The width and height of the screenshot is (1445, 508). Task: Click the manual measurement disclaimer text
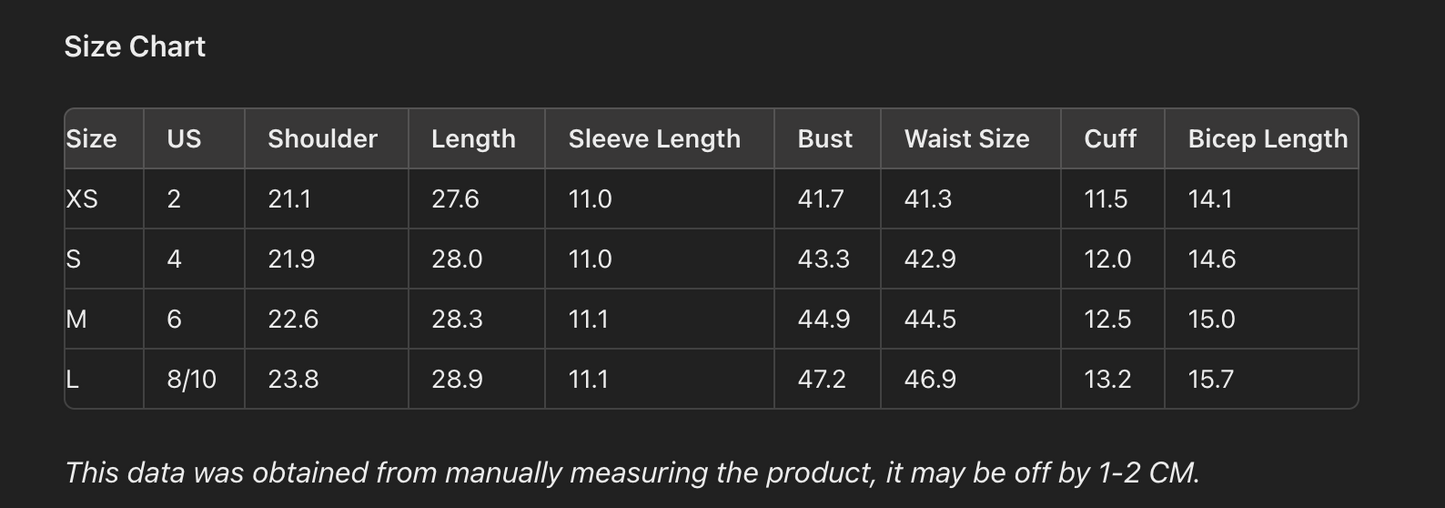pyautogui.click(x=632, y=472)
